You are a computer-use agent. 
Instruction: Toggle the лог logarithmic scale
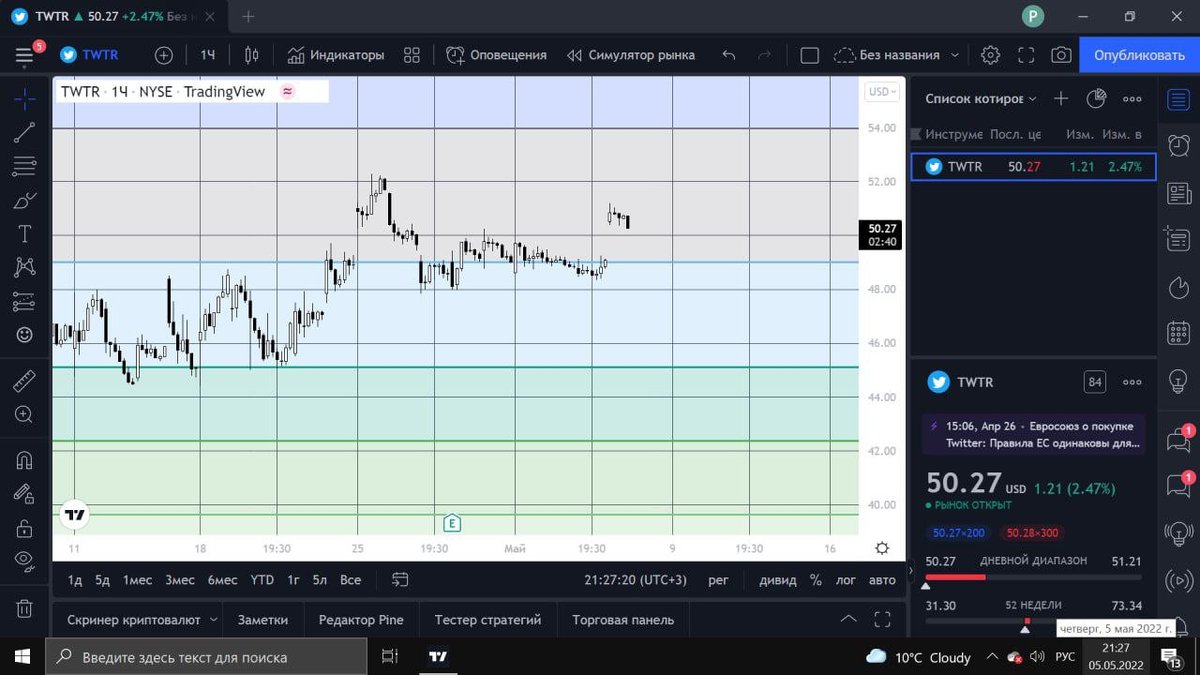pos(846,580)
